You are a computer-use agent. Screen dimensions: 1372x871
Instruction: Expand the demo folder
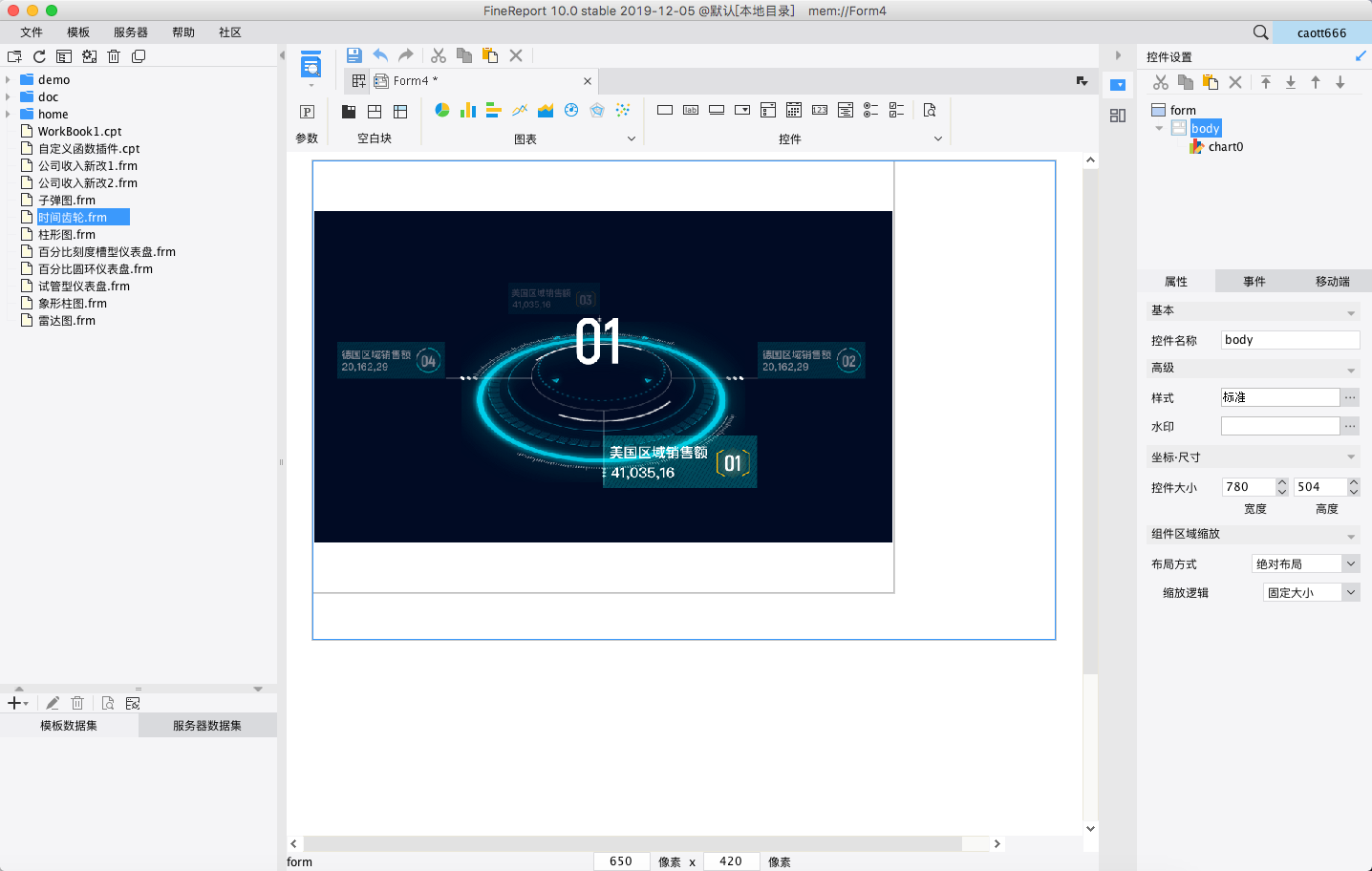[9, 80]
